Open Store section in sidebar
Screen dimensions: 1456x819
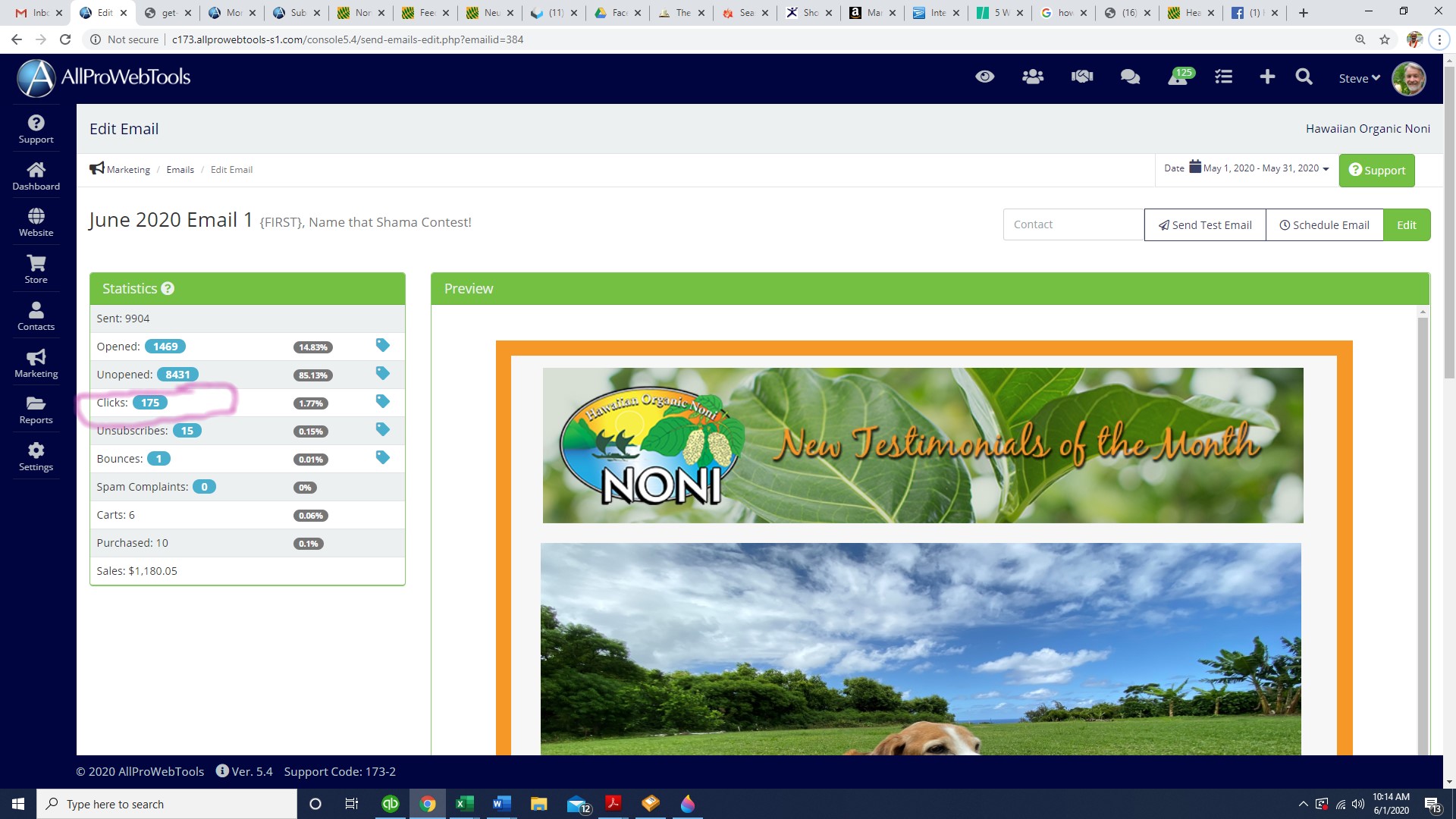36,269
